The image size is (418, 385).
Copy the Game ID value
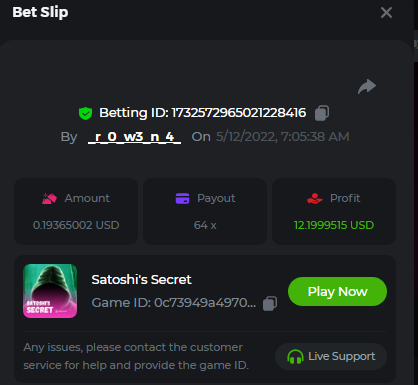pyautogui.click(x=270, y=304)
